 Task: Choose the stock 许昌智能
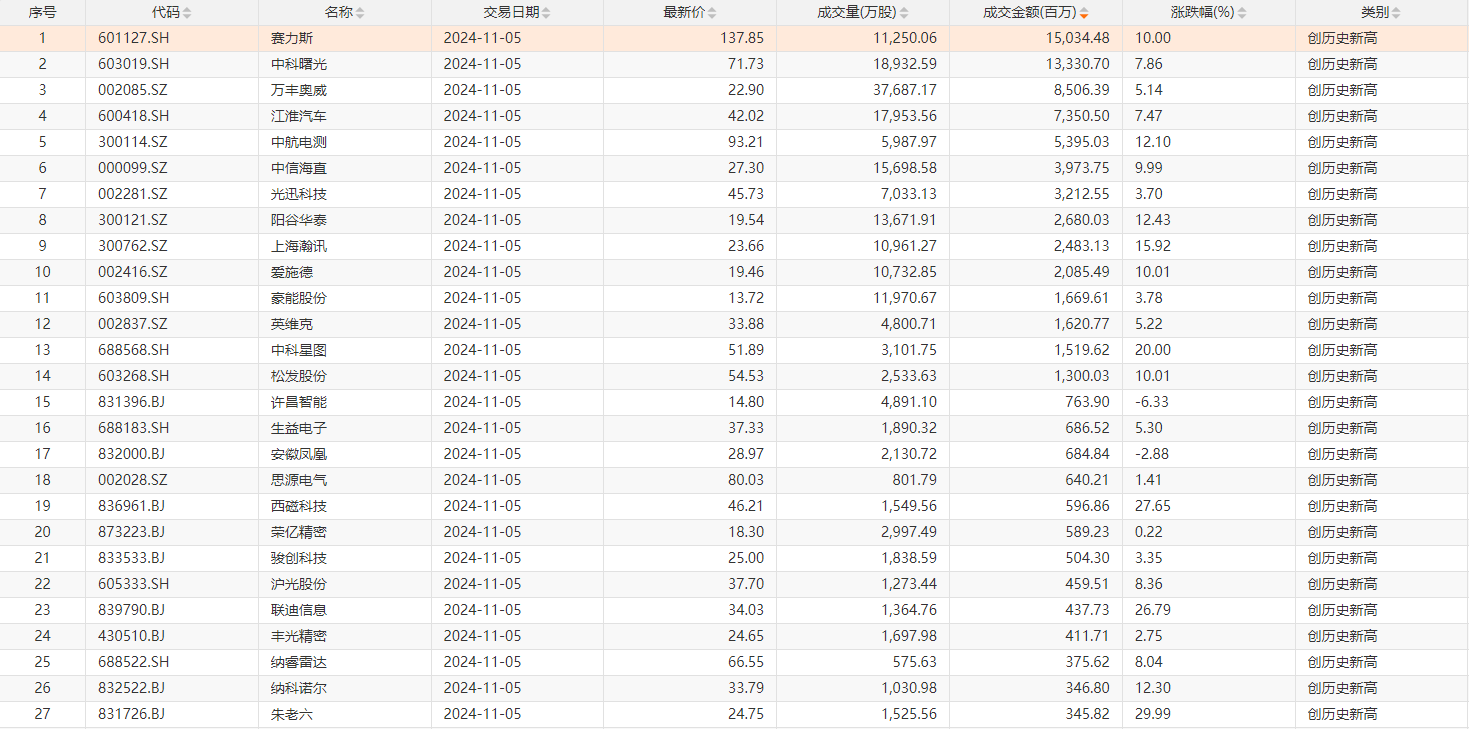[x=299, y=402]
